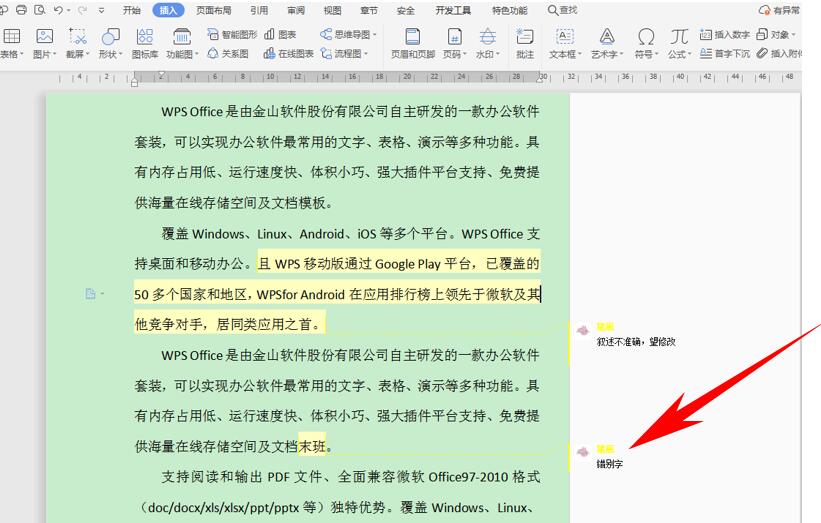This screenshot has width=821, height=523.
Task: Click the 功能图 icon
Action: [x=182, y=36]
